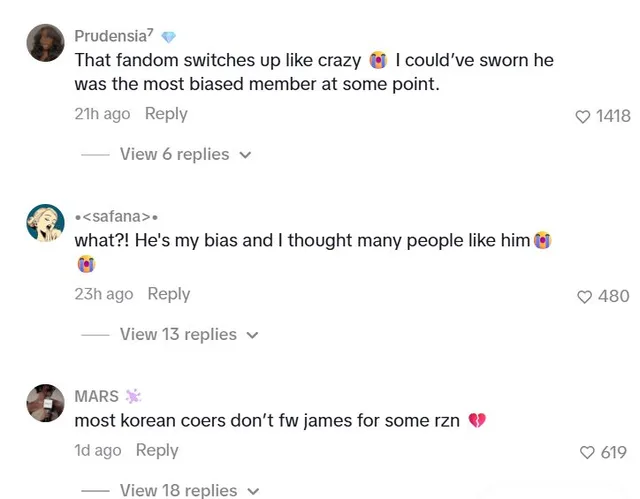Open safana's cartoon avatar
Image resolution: width=640 pixels, height=499 pixels.
tap(45, 223)
